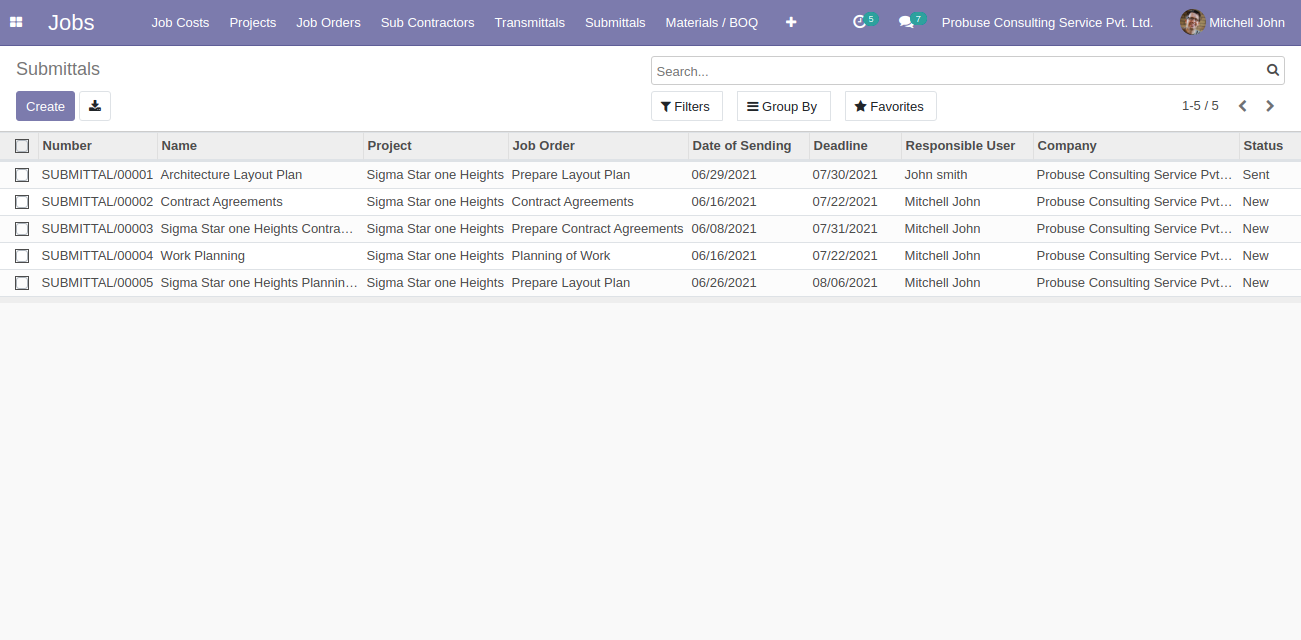Open the Job Orders menu
This screenshot has height=640, width=1301.
(328, 22)
